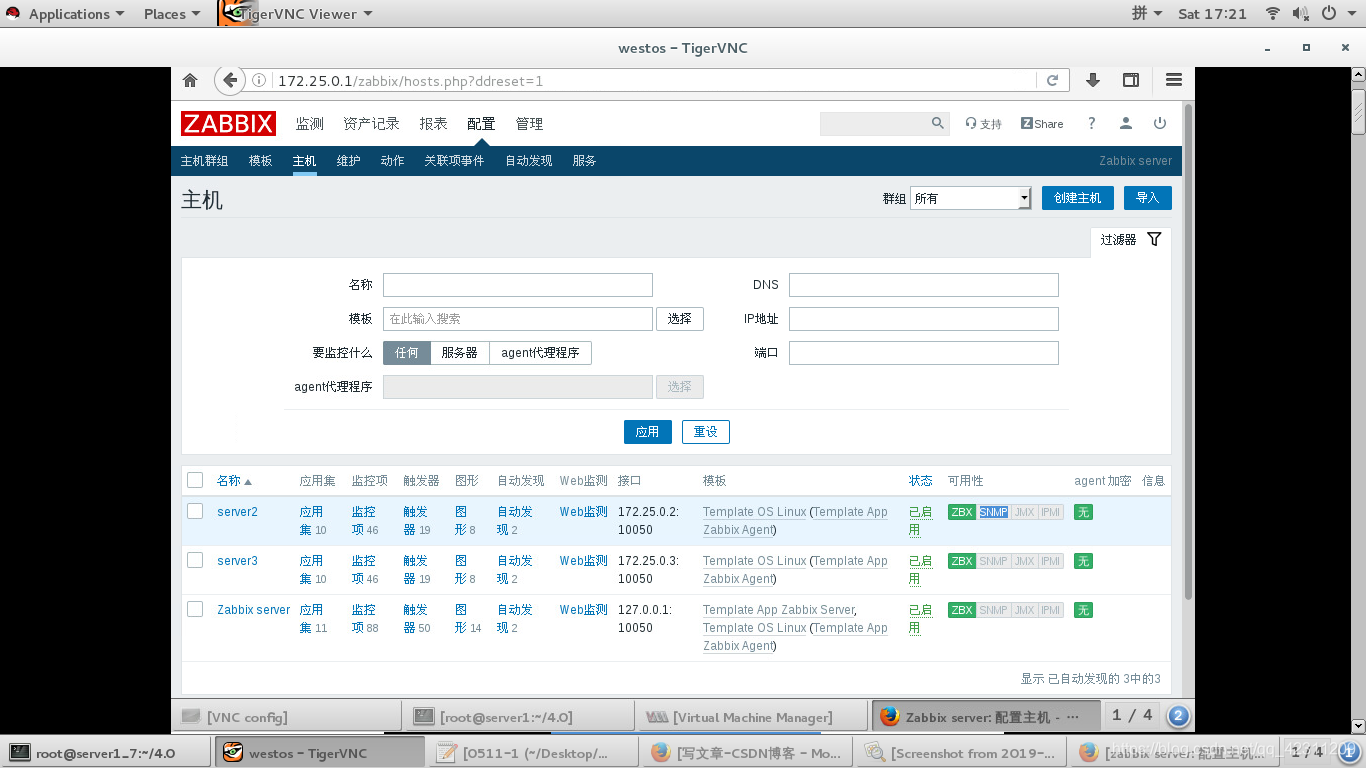The width and height of the screenshot is (1366, 768).
Task: Switch to root@server1:~/4.0 terminal in VNC taskbar
Action: tap(518, 717)
